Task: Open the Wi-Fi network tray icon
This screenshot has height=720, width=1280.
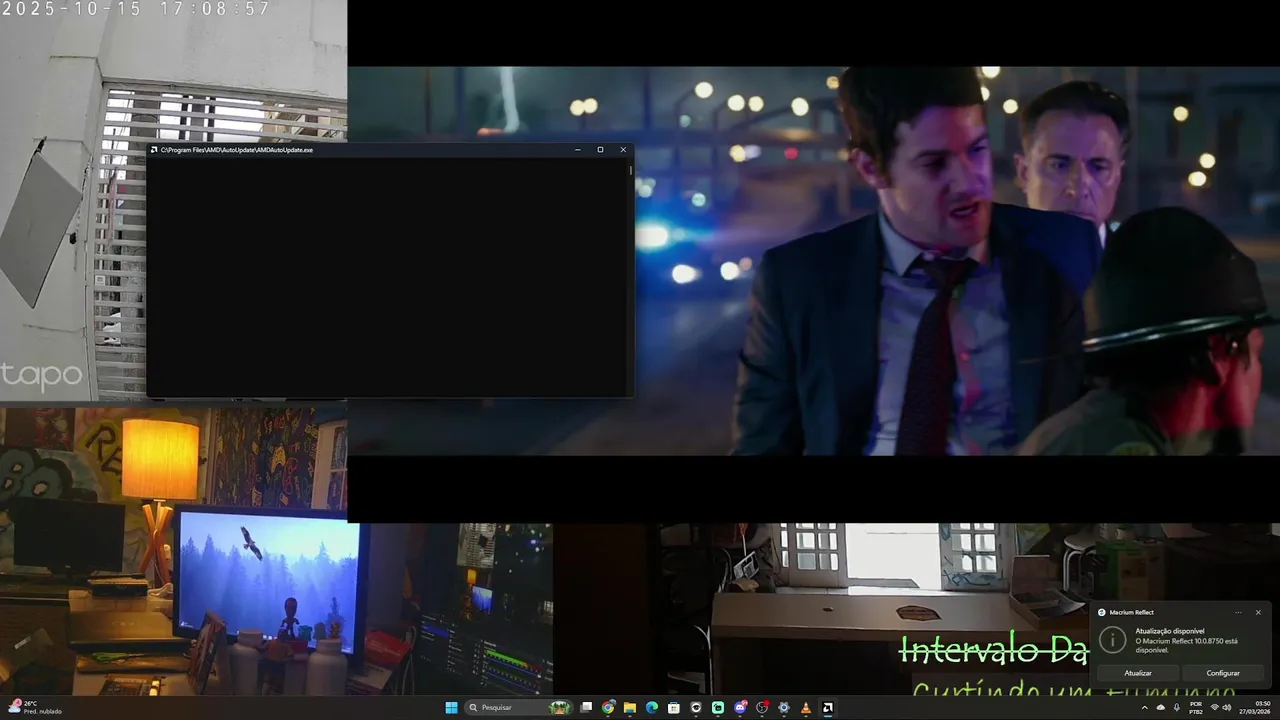Action: tap(1215, 708)
